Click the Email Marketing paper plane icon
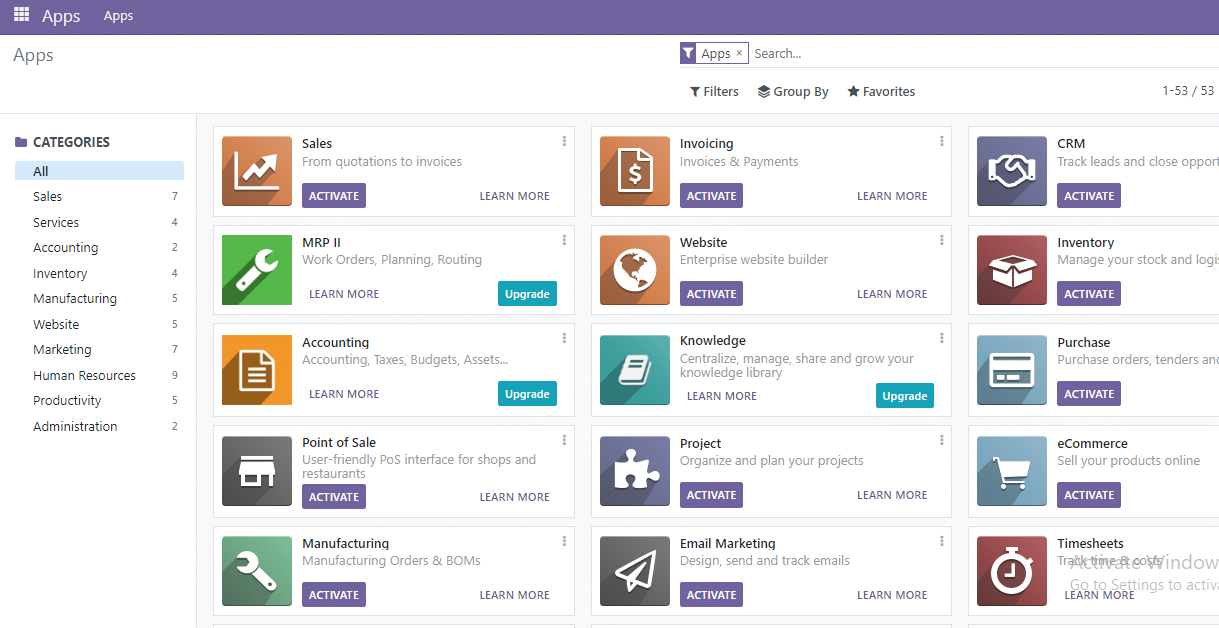The height and width of the screenshot is (628, 1219). [x=634, y=571]
